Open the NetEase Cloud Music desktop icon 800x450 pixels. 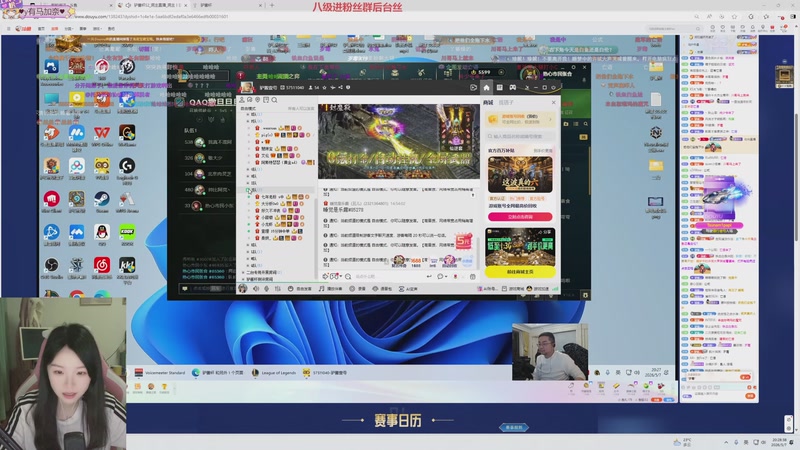102,265
